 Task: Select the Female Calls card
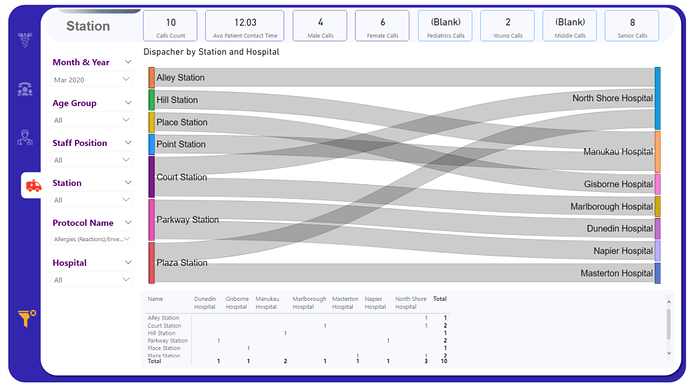click(382, 26)
